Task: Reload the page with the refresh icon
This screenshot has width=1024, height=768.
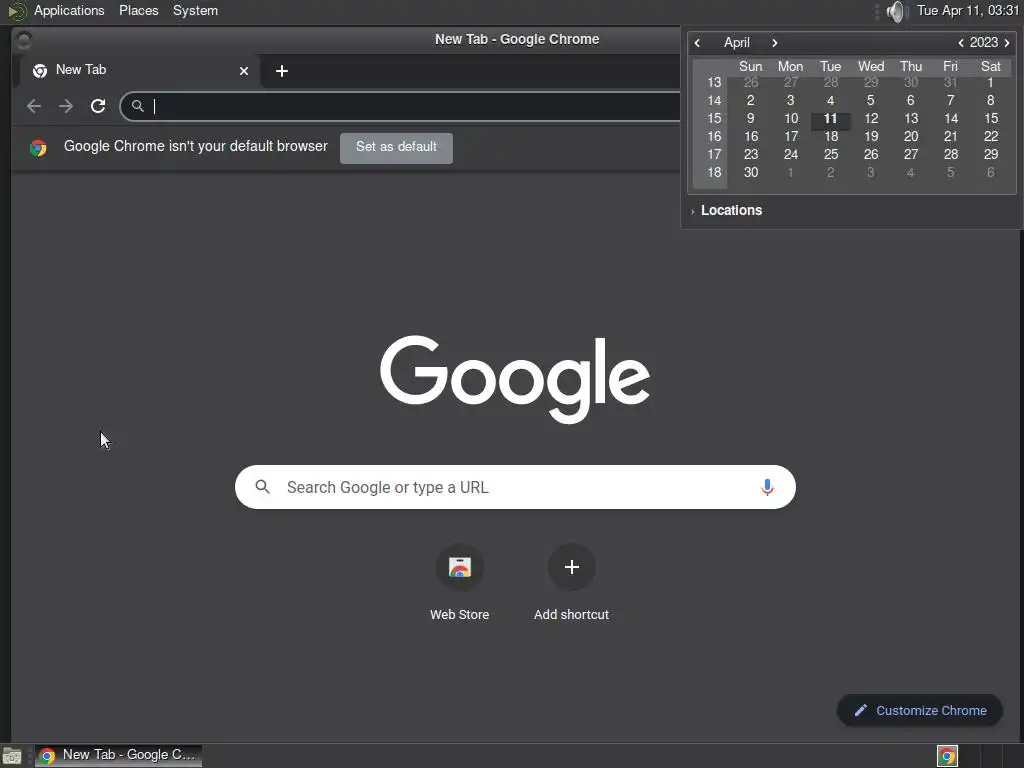Action: [x=98, y=106]
